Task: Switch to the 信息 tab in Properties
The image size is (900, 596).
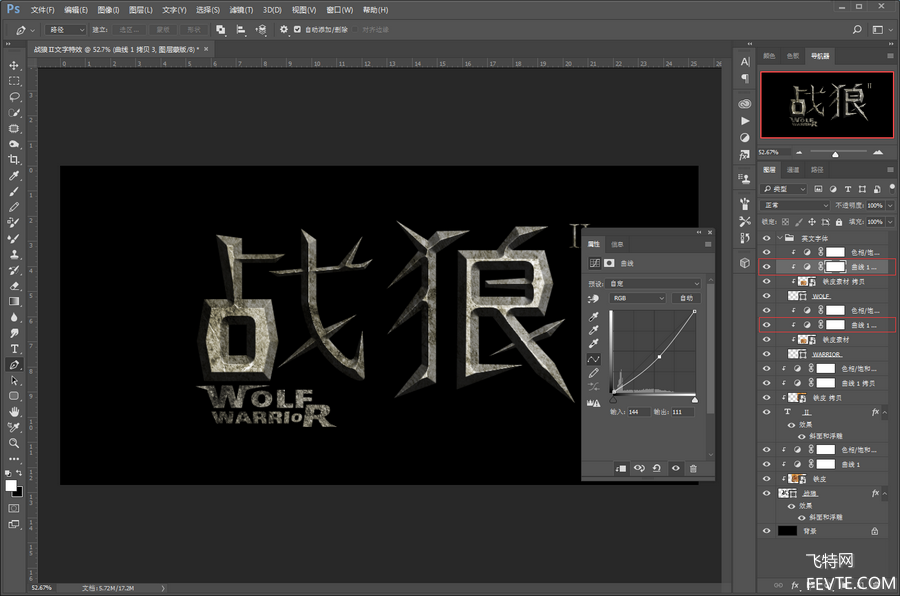Action: (x=617, y=245)
